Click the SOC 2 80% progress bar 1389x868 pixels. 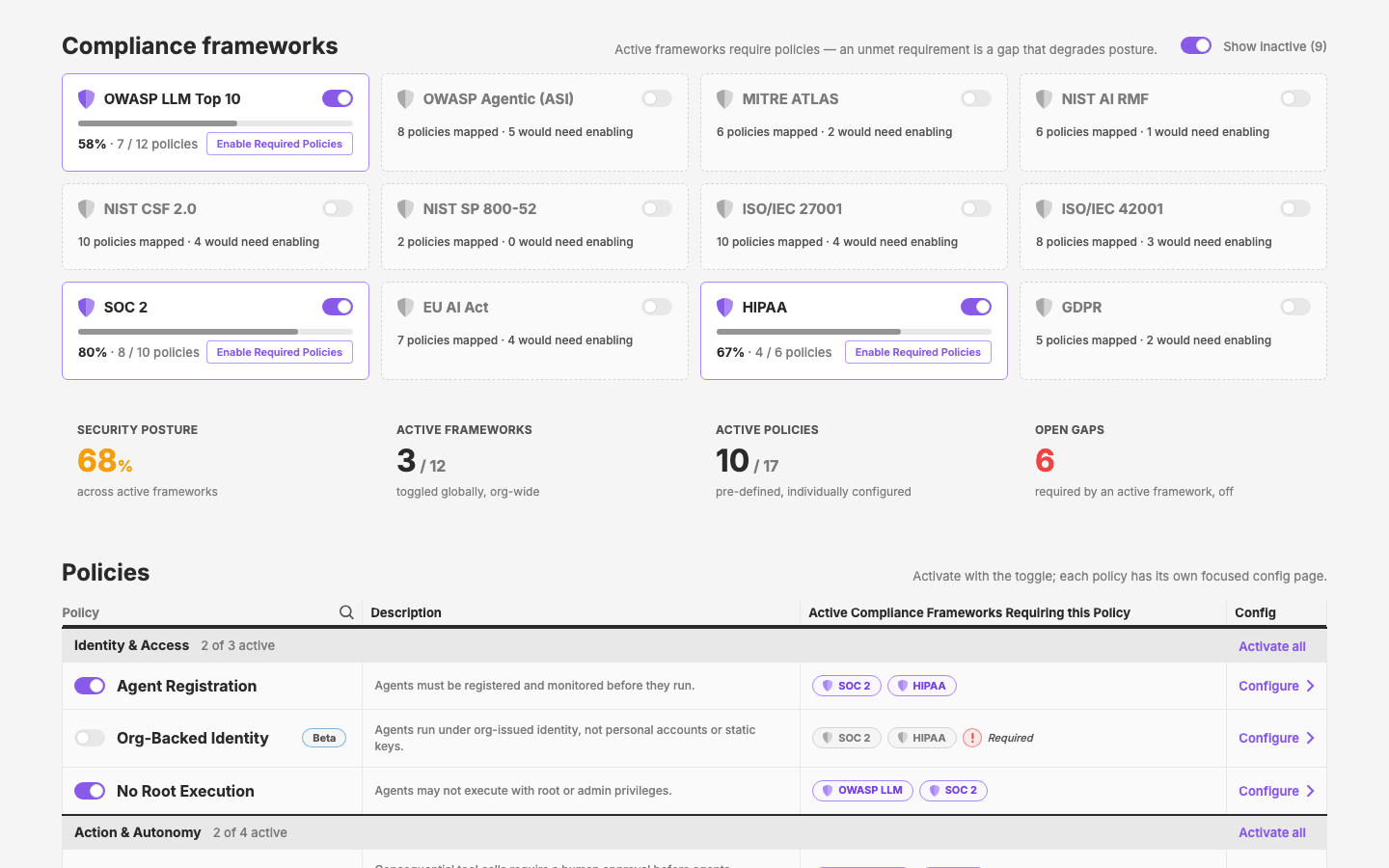coord(215,332)
